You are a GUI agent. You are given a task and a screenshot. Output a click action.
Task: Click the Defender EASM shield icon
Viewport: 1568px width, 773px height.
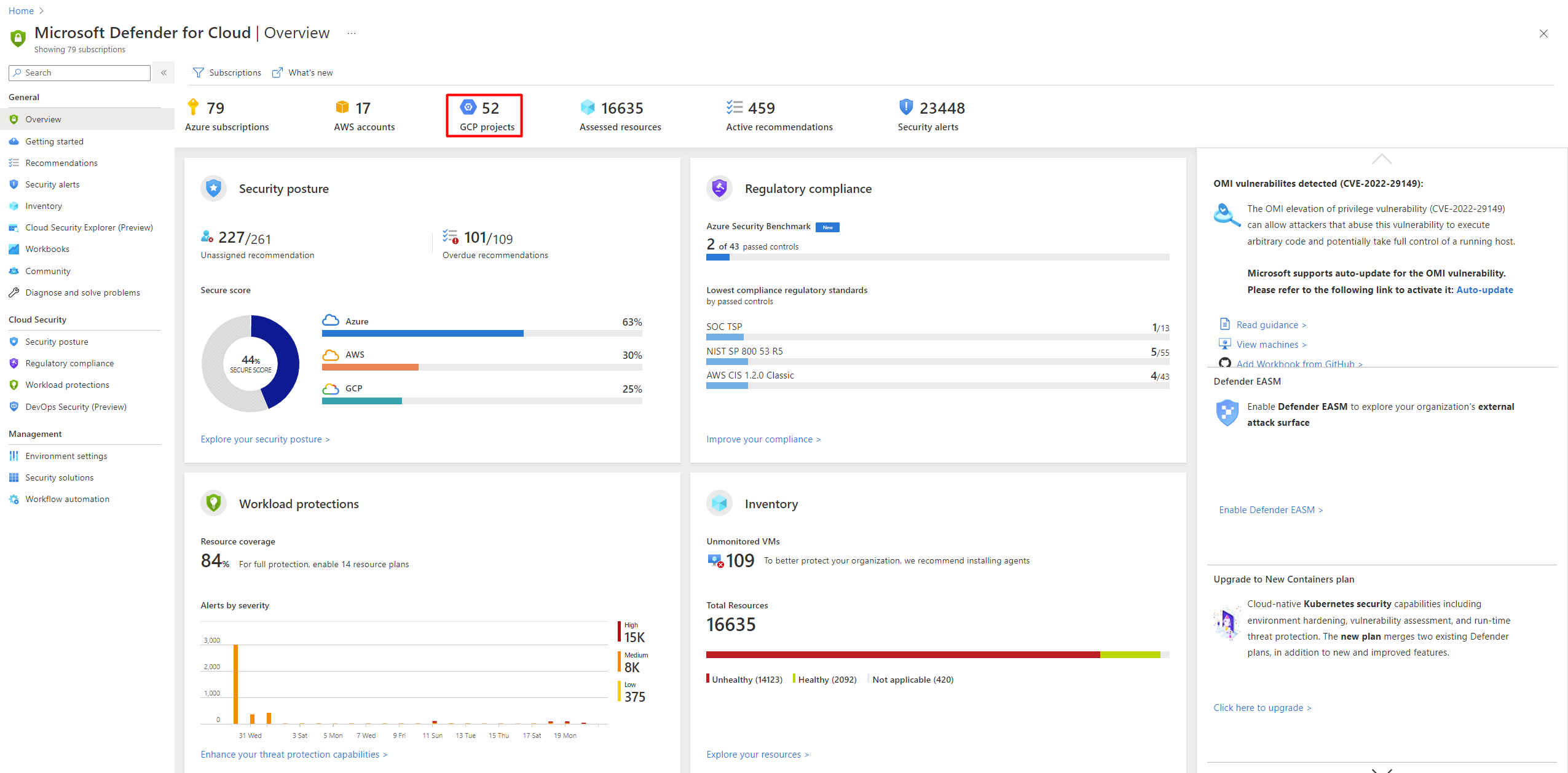(1227, 413)
